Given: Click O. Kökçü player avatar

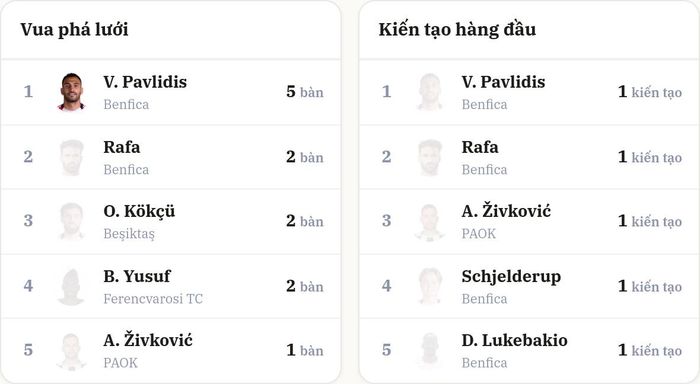Looking at the screenshot, I should click(x=71, y=221).
